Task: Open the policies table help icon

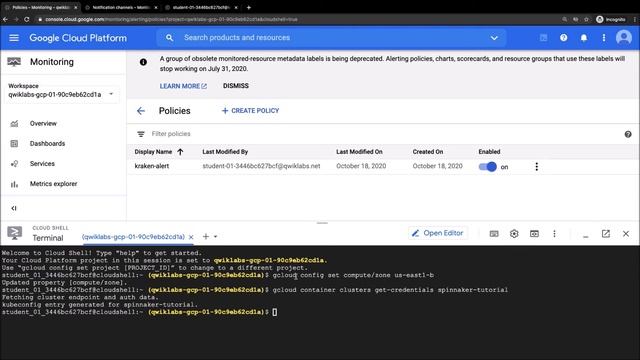Action: 628,134
